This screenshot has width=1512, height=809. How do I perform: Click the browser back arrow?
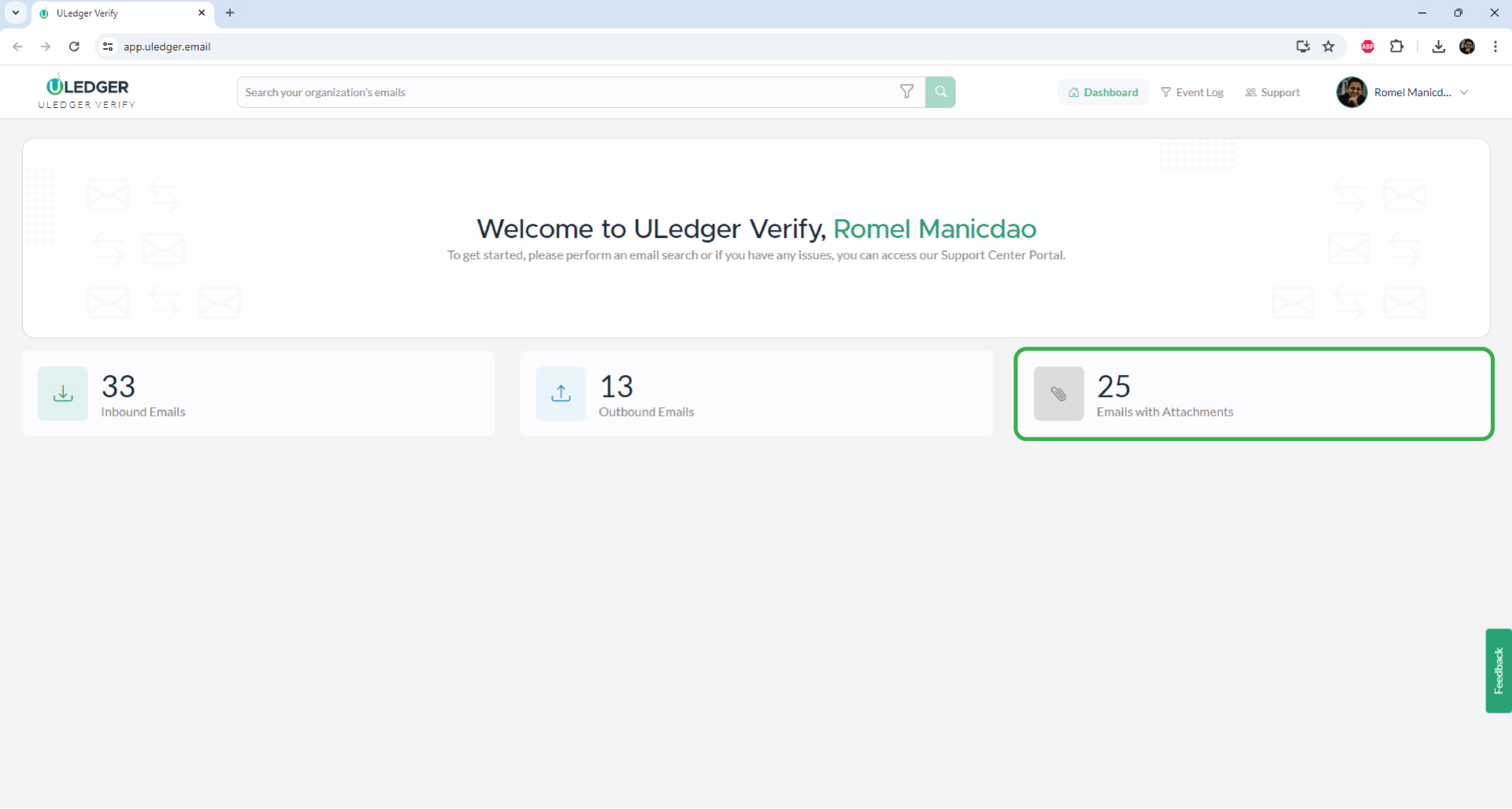click(x=17, y=46)
